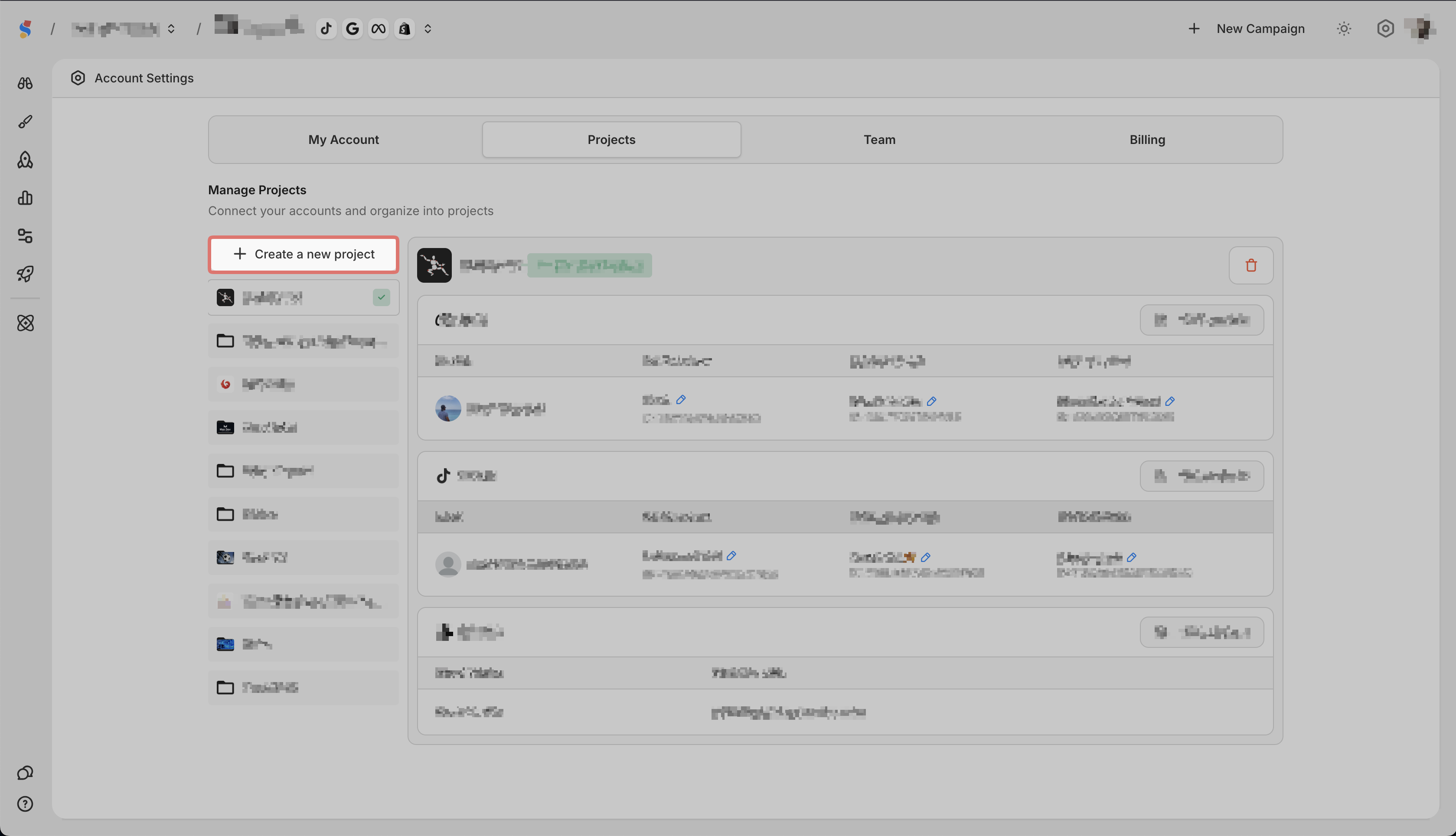Open the rocket launch icon in sidebar
This screenshot has width=1456, height=836.
pos(25,274)
